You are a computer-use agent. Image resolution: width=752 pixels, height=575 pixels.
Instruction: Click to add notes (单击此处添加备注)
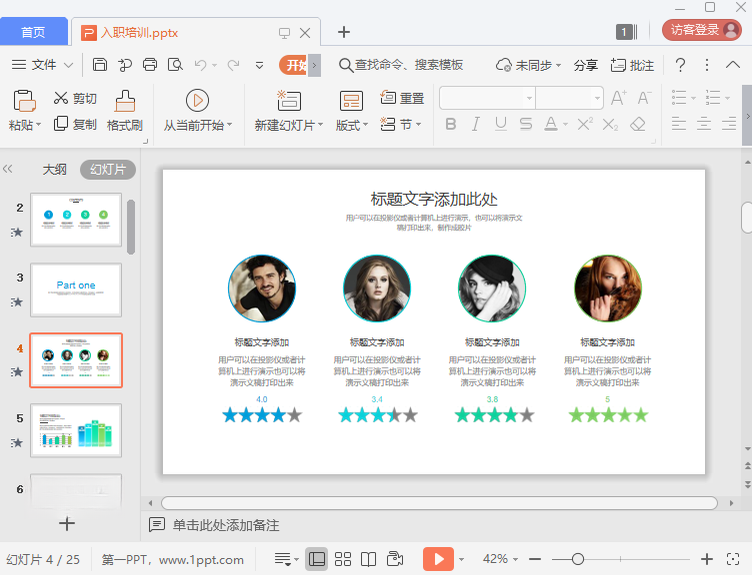point(226,525)
